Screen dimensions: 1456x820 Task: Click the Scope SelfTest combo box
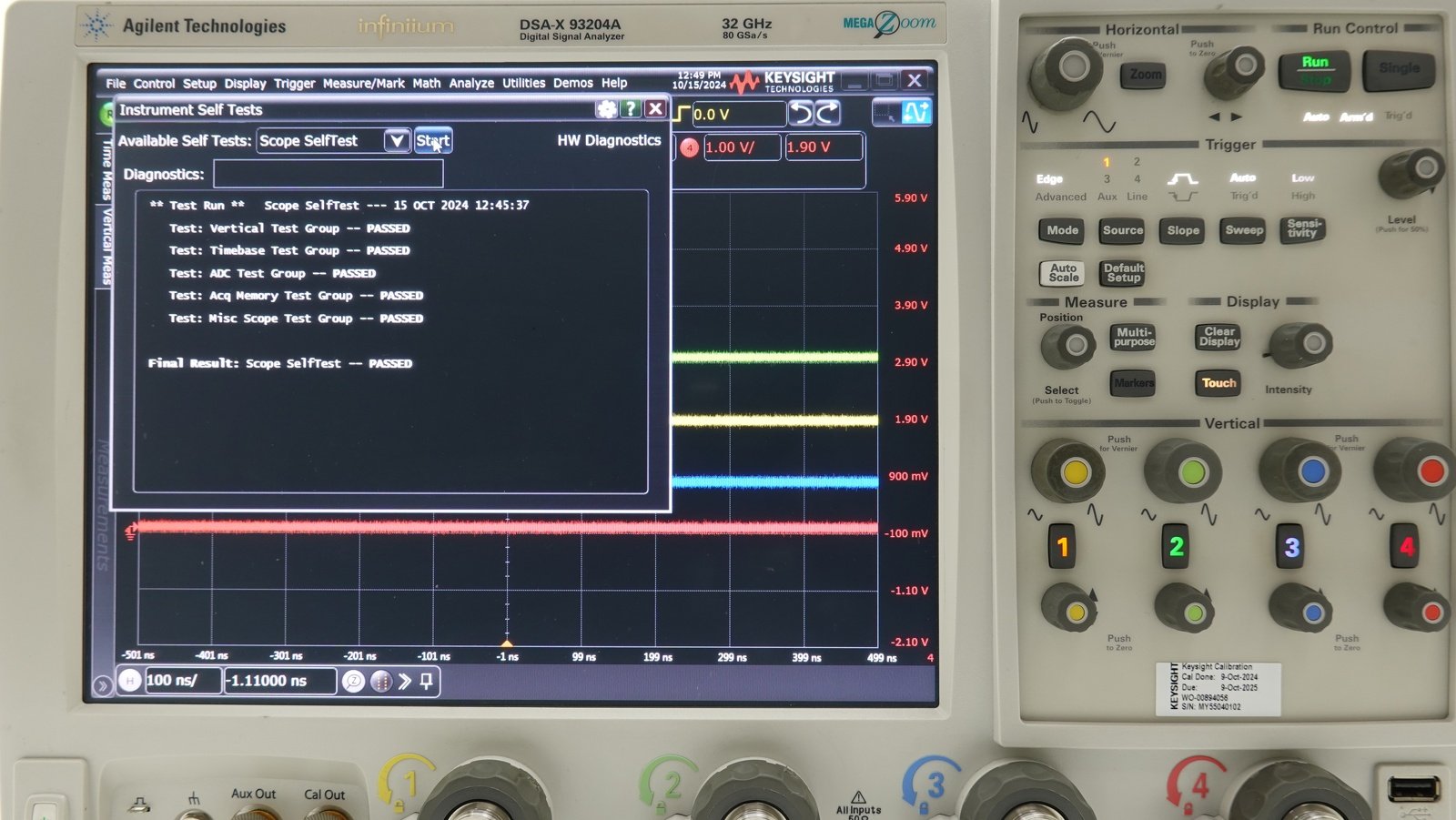tap(333, 140)
